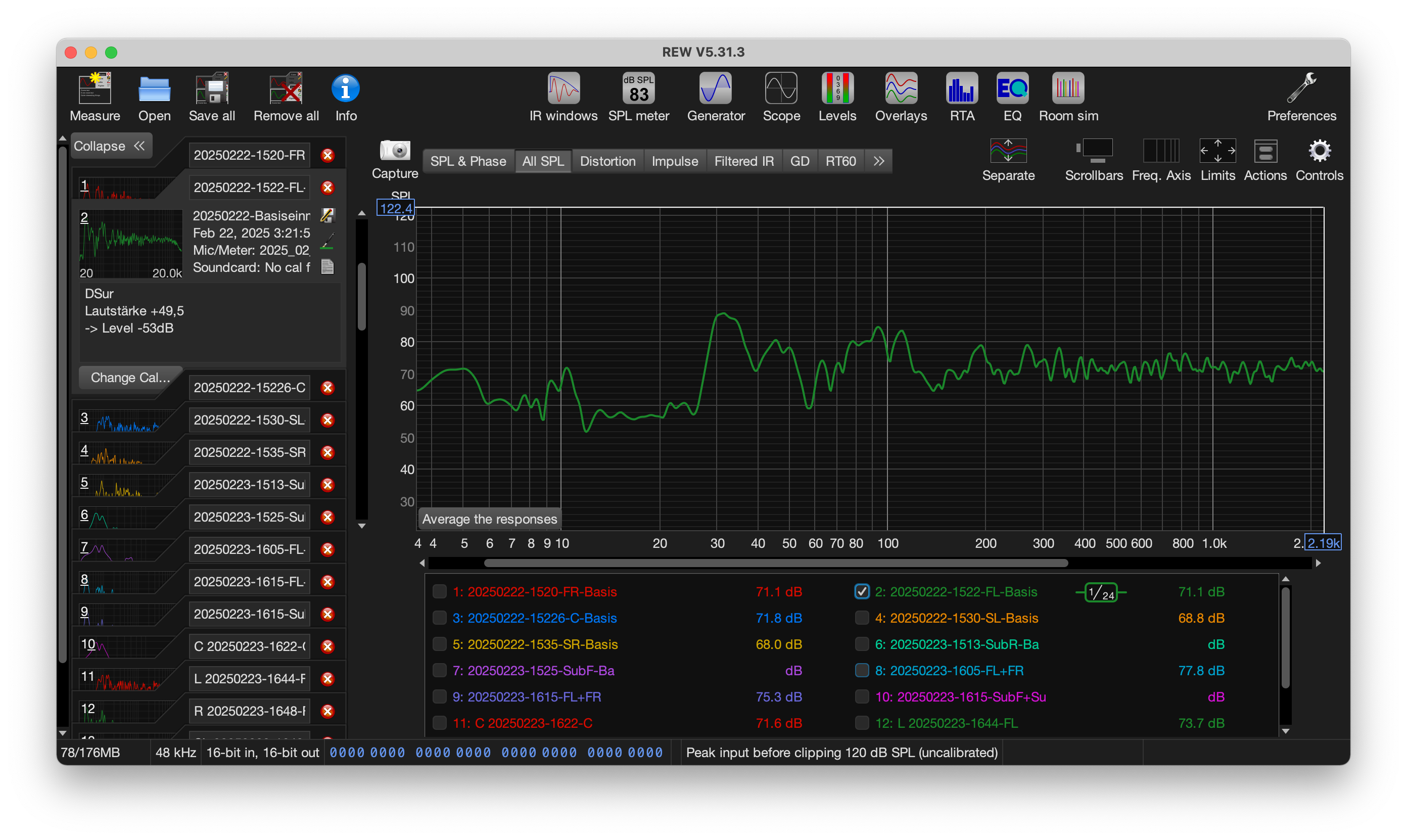The height and width of the screenshot is (840, 1407).
Task: Open the EQ window
Action: pyautogui.click(x=1012, y=89)
